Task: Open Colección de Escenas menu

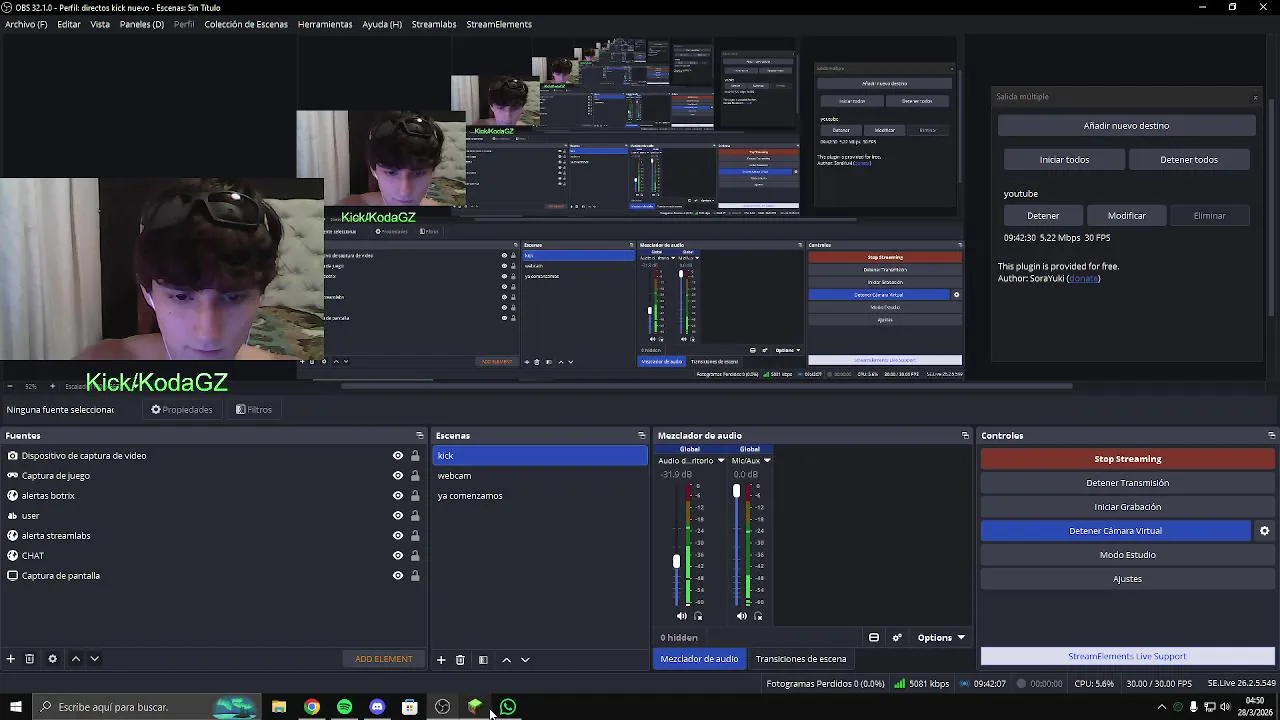Action: pyautogui.click(x=246, y=24)
